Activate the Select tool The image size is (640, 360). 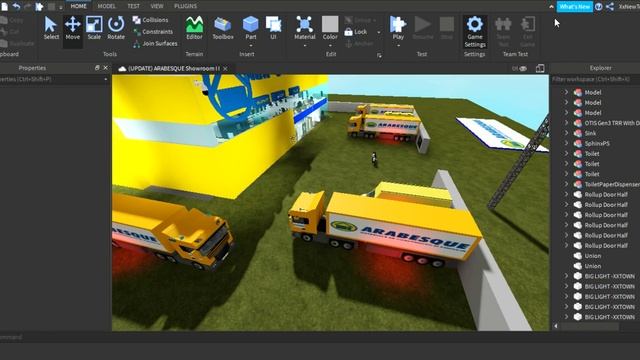[51, 28]
